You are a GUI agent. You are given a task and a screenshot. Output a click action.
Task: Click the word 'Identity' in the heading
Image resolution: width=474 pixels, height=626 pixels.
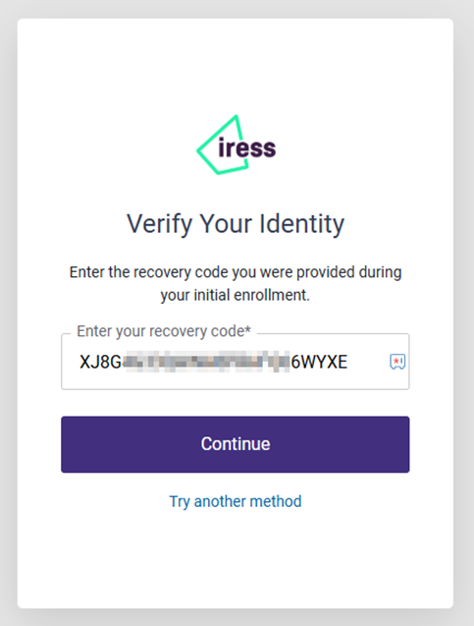(302, 224)
